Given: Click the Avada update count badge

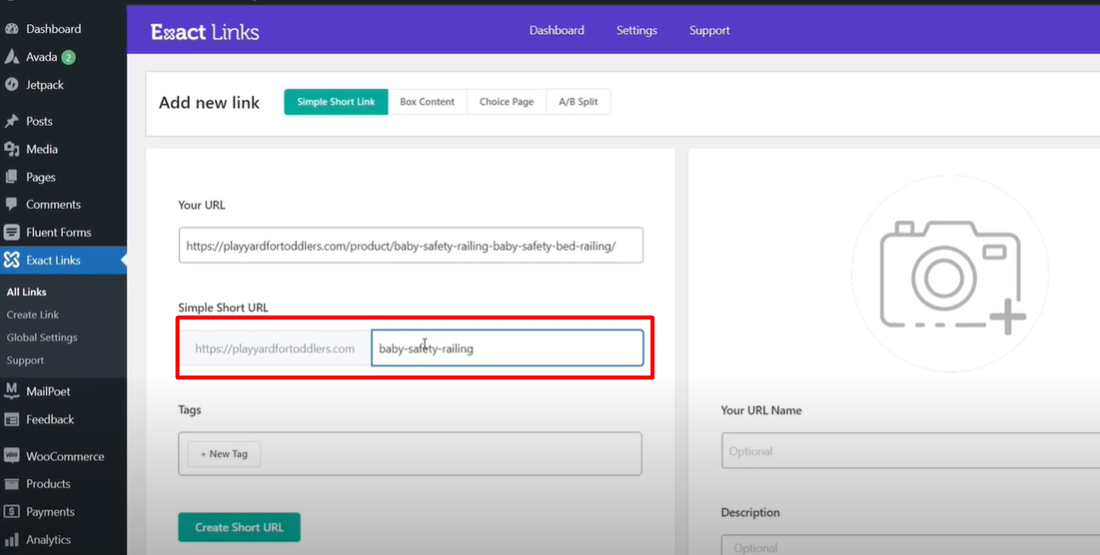Looking at the screenshot, I should click(68, 58).
